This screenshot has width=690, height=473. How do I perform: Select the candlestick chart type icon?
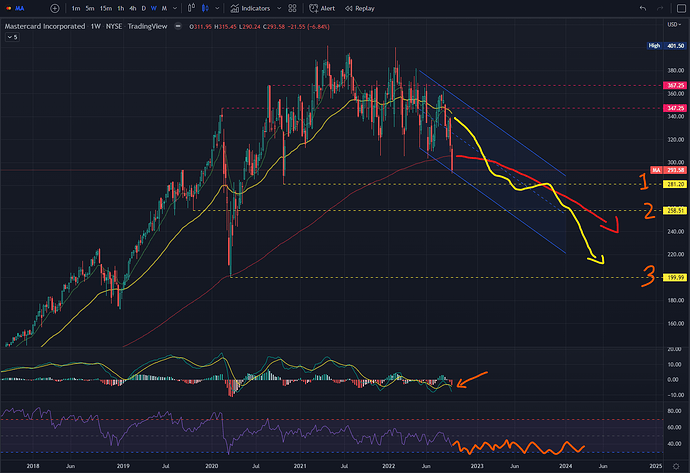(x=205, y=8)
